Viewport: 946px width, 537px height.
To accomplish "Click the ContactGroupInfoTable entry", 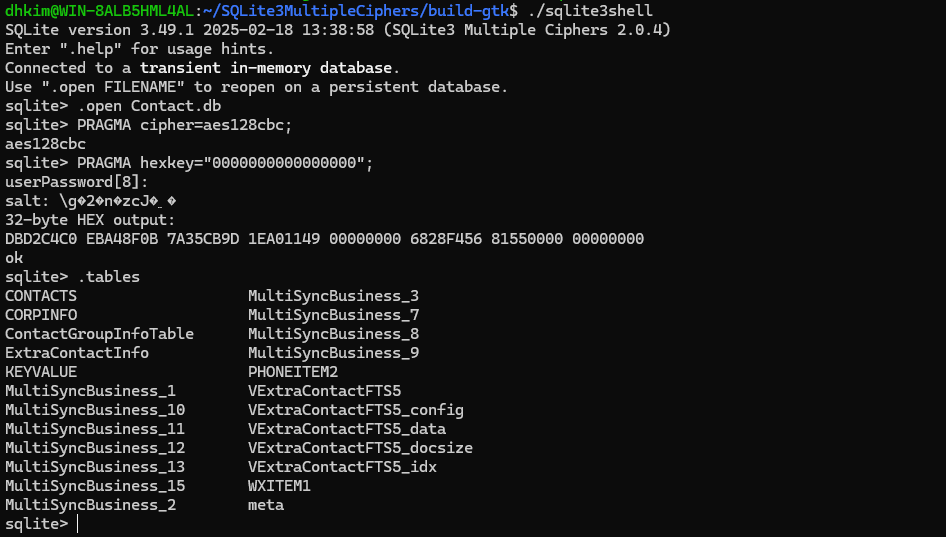I will pos(99,334).
